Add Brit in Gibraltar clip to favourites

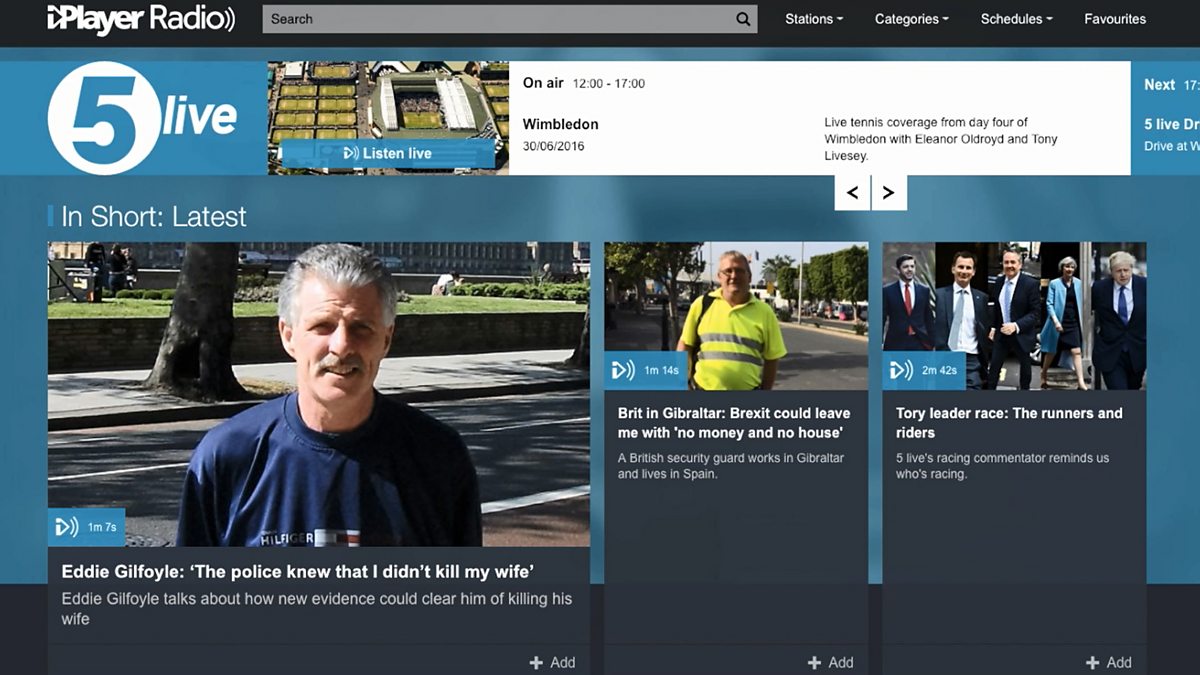coord(830,662)
